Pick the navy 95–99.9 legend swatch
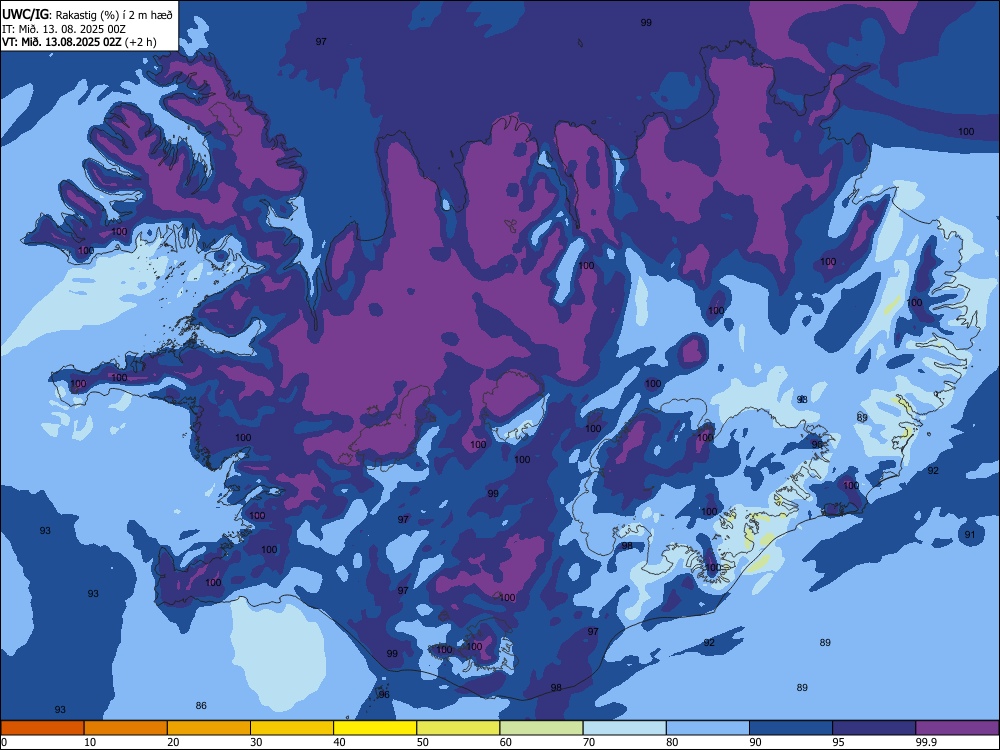This screenshot has width=1000, height=750. [874, 728]
